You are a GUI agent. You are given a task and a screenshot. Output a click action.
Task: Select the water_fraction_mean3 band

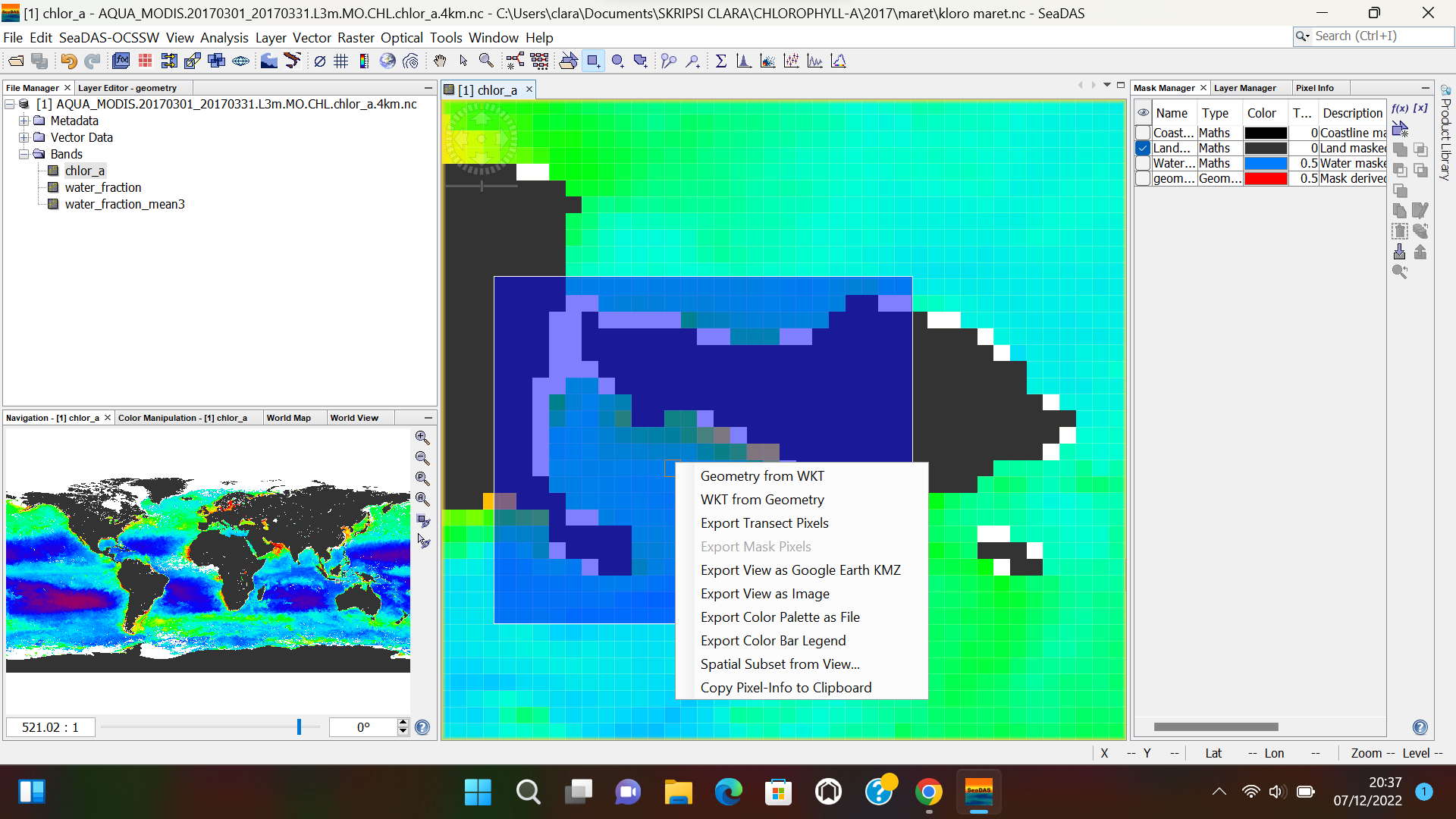[124, 204]
